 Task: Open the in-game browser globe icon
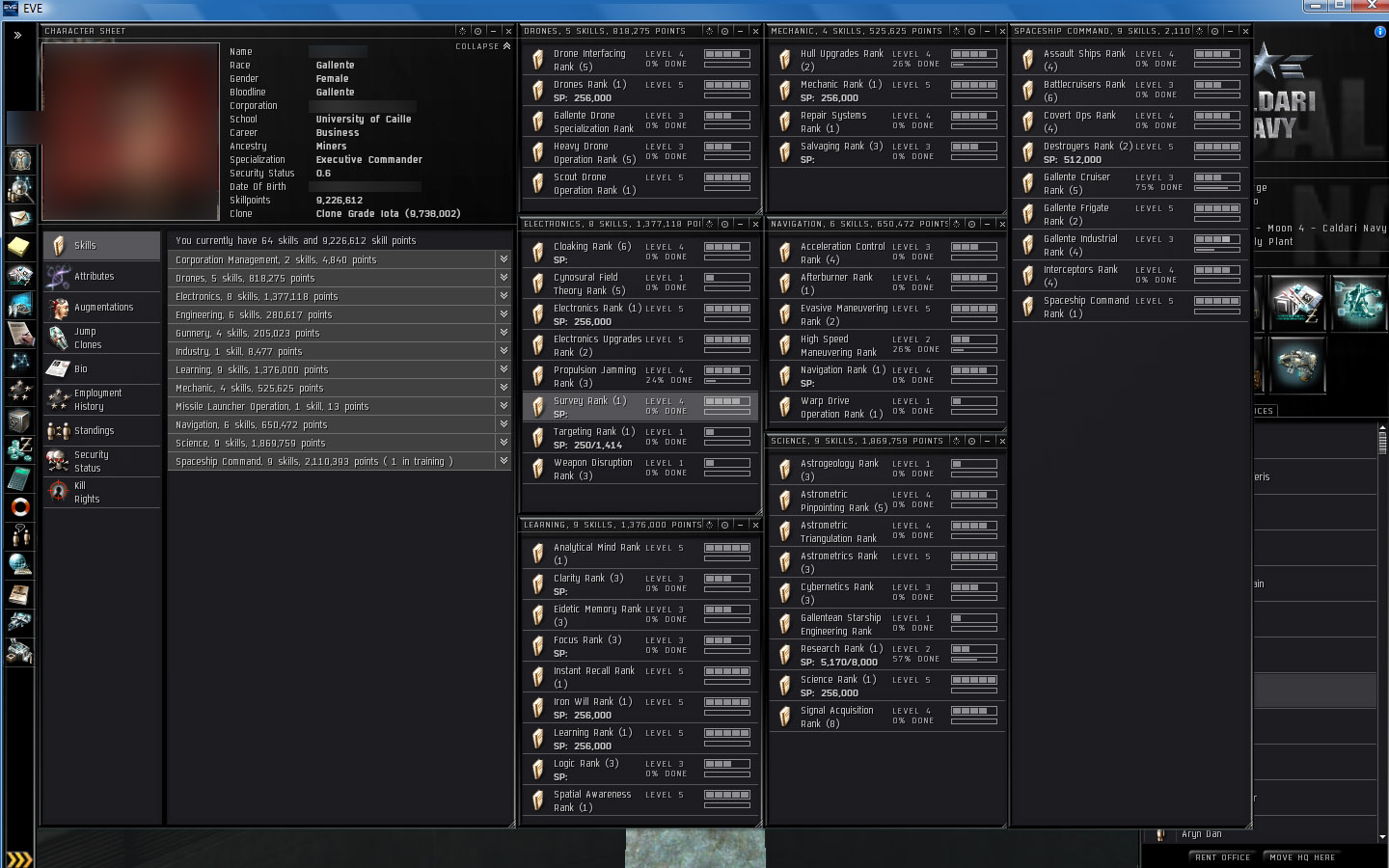(20, 565)
